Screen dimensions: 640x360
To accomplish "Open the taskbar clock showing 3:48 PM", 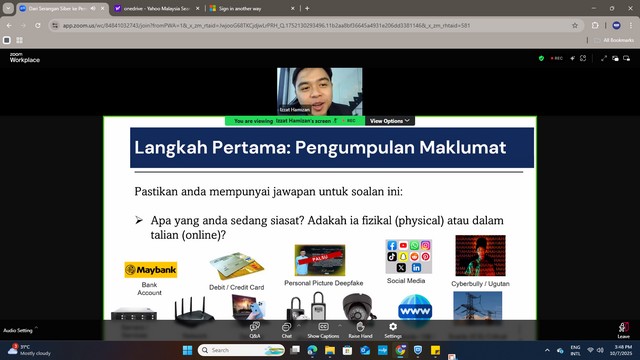I will 621,350.
